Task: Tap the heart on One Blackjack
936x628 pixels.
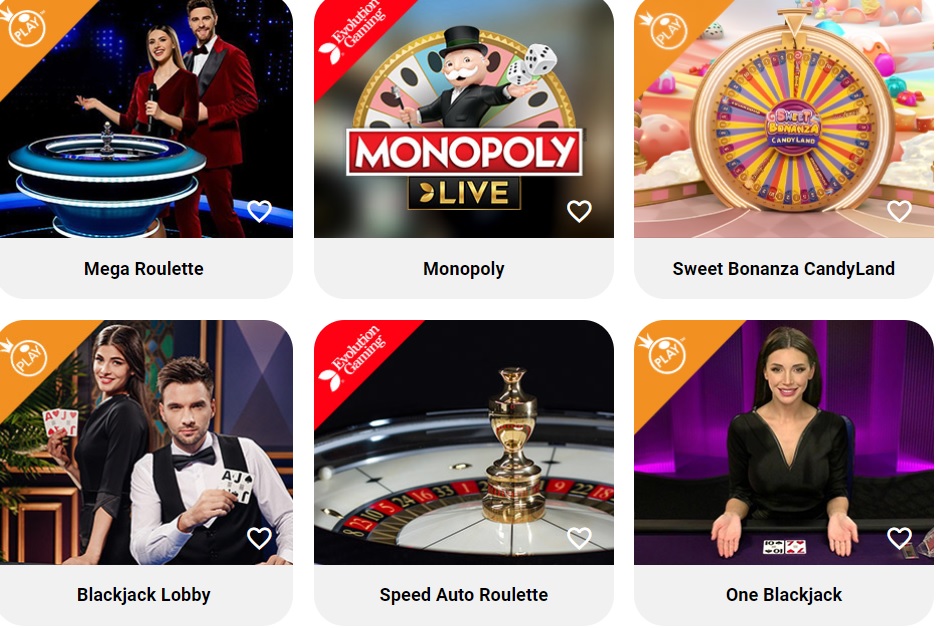Action: pos(899,538)
